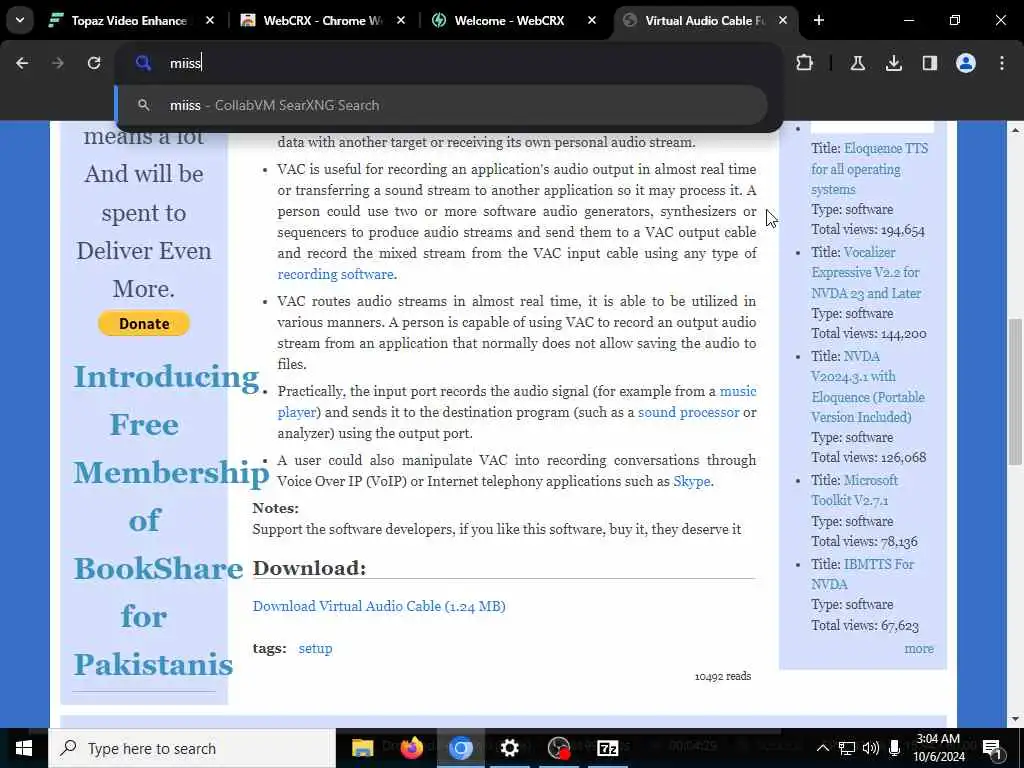Click the microphone tray icon
This screenshot has height=768, width=1024.
point(895,748)
